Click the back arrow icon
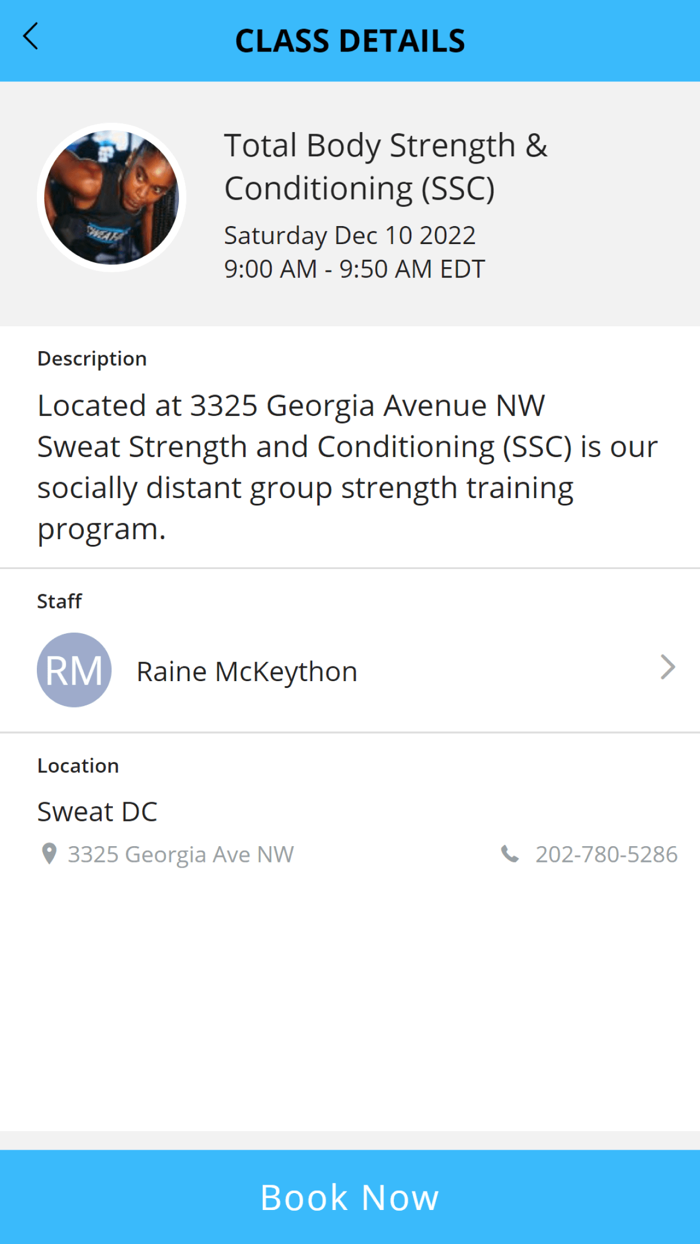The width and height of the screenshot is (700, 1244). [x=29, y=36]
